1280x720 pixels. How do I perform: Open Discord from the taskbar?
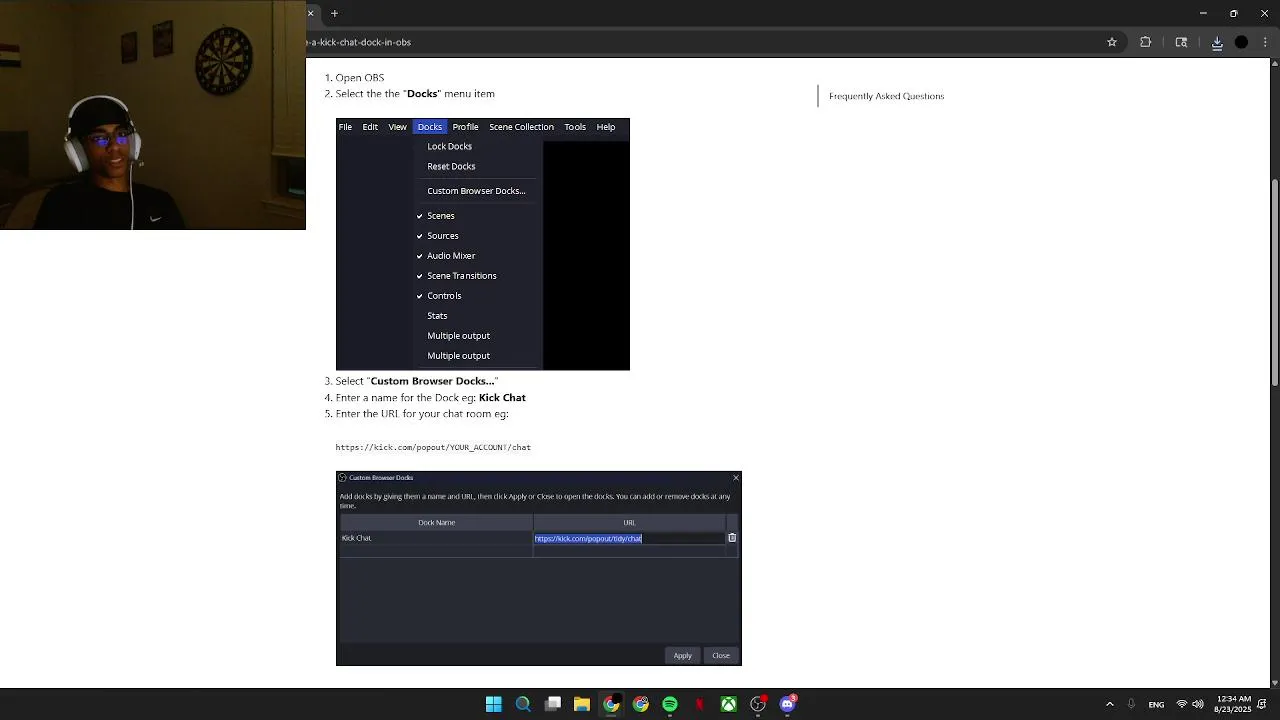click(x=788, y=704)
